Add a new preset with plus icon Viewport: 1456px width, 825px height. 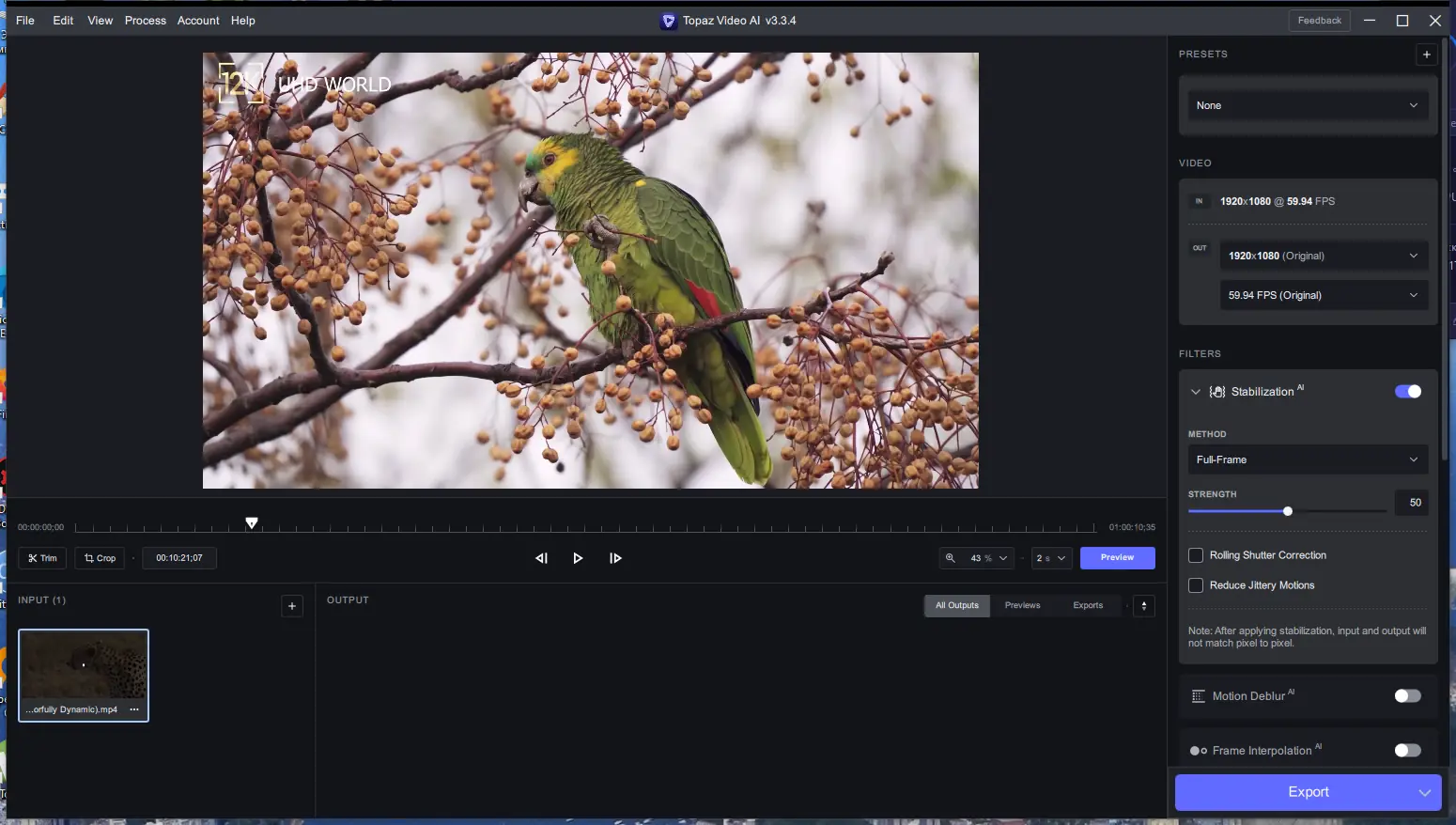(x=1426, y=54)
